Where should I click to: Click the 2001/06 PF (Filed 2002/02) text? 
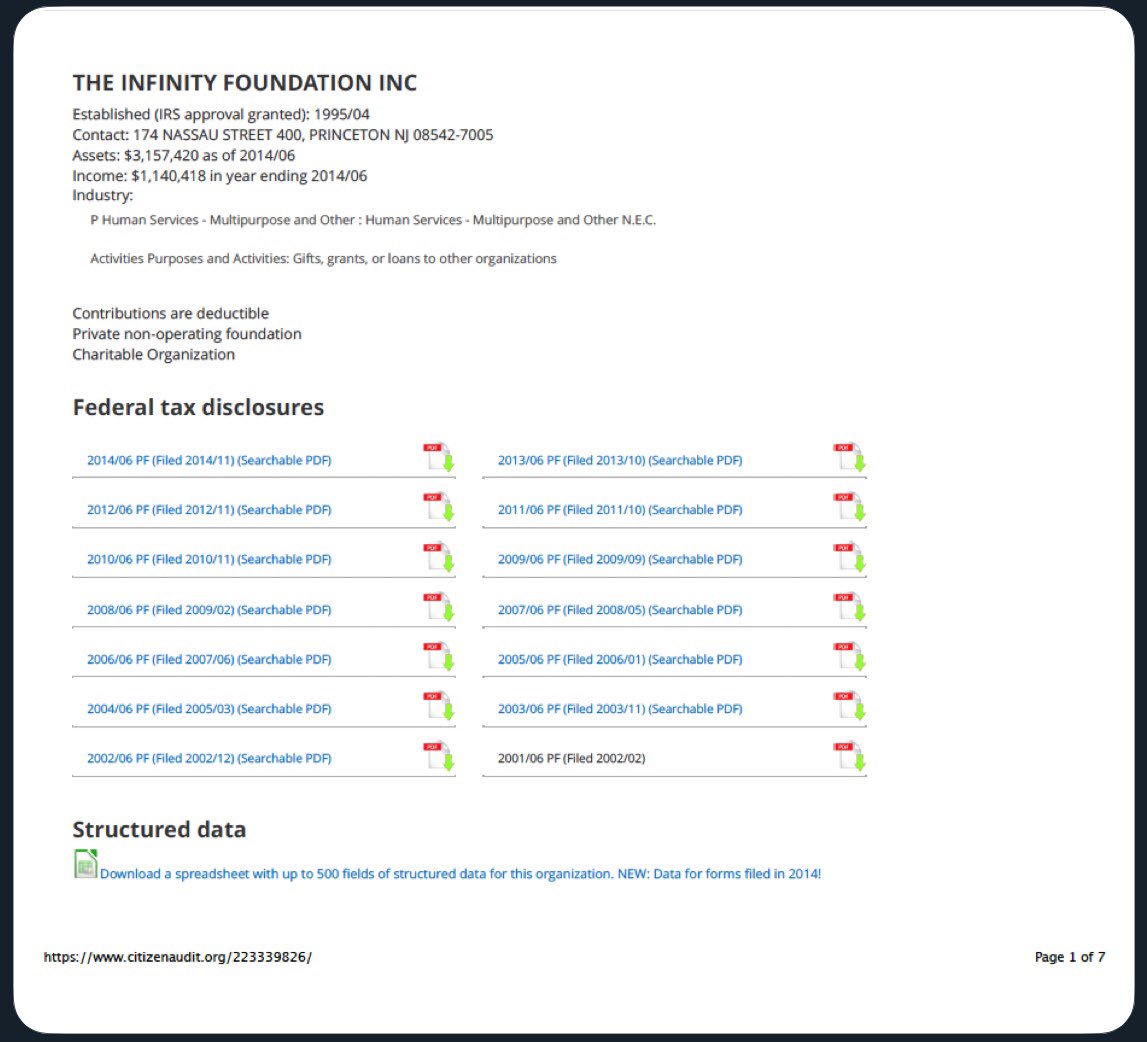tap(571, 758)
